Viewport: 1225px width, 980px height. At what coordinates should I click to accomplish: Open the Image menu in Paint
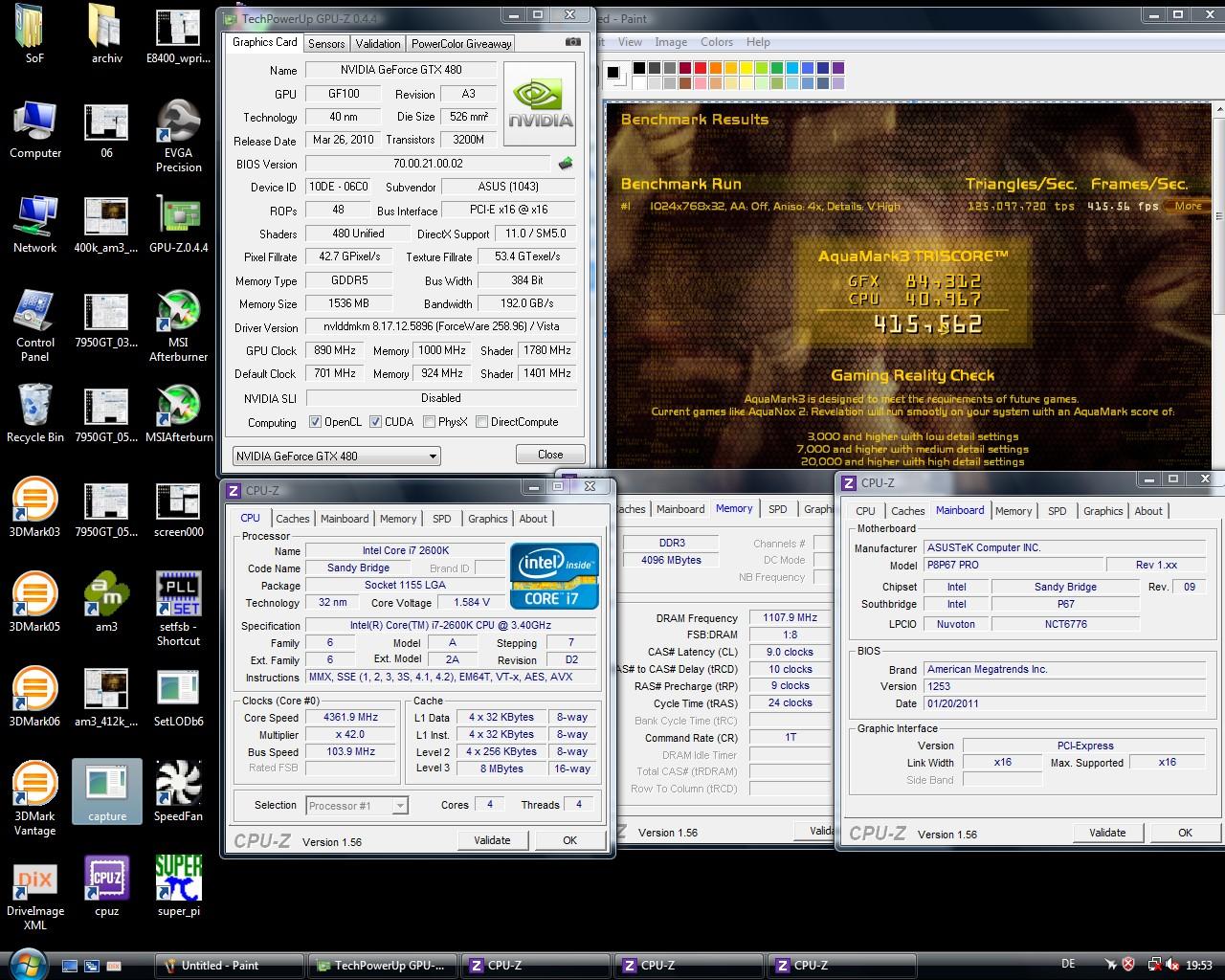tap(671, 42)
